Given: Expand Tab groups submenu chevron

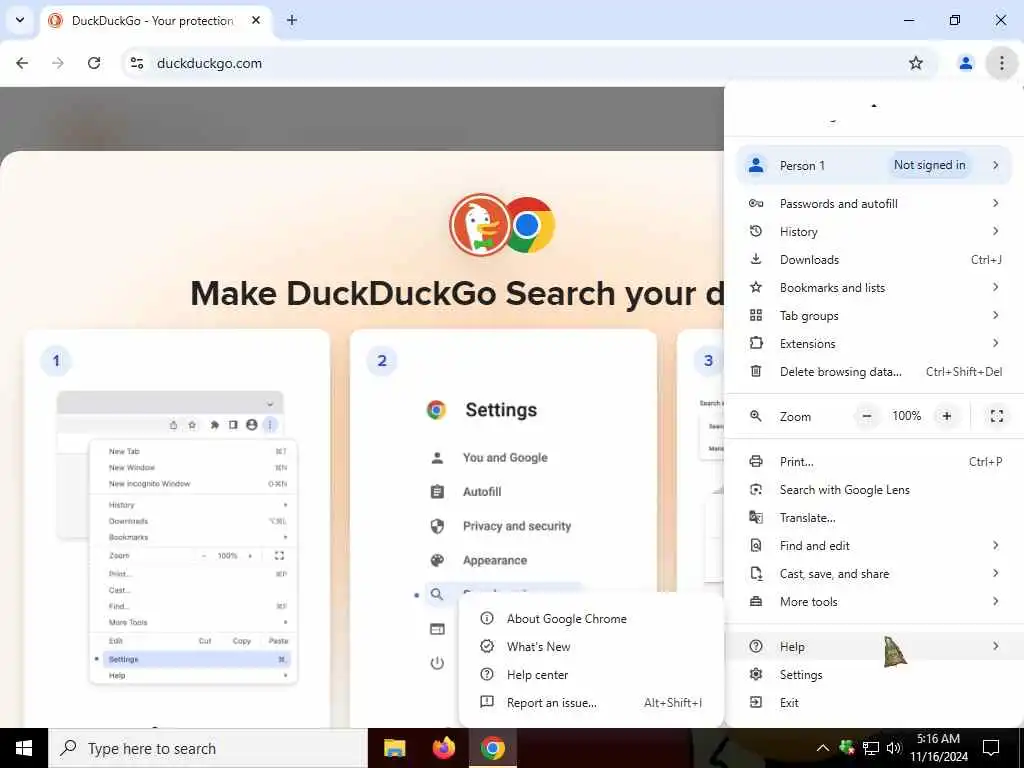Looking at the screenshot, I should click(x=995, y=315).
